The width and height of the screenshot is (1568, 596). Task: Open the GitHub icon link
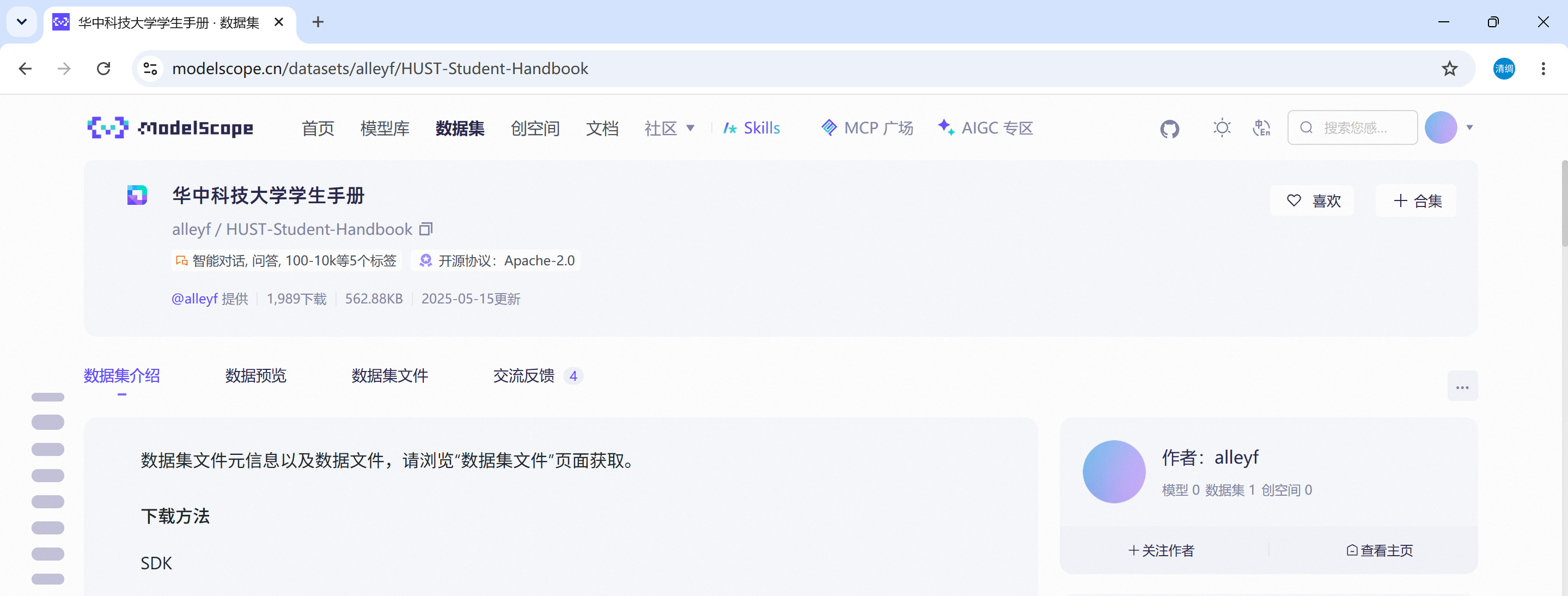coord(1169,129)
